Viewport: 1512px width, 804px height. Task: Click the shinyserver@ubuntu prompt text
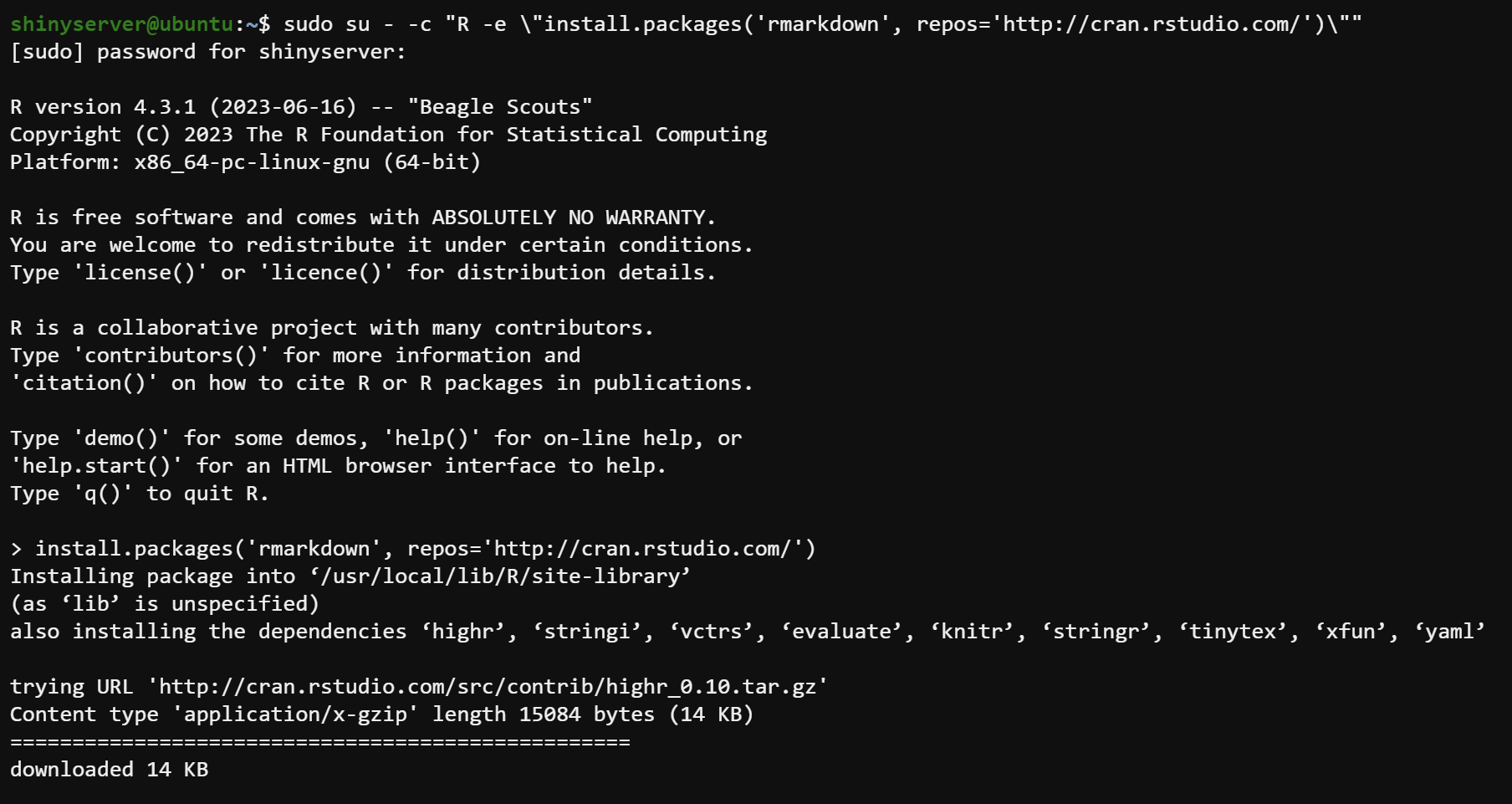121,24
